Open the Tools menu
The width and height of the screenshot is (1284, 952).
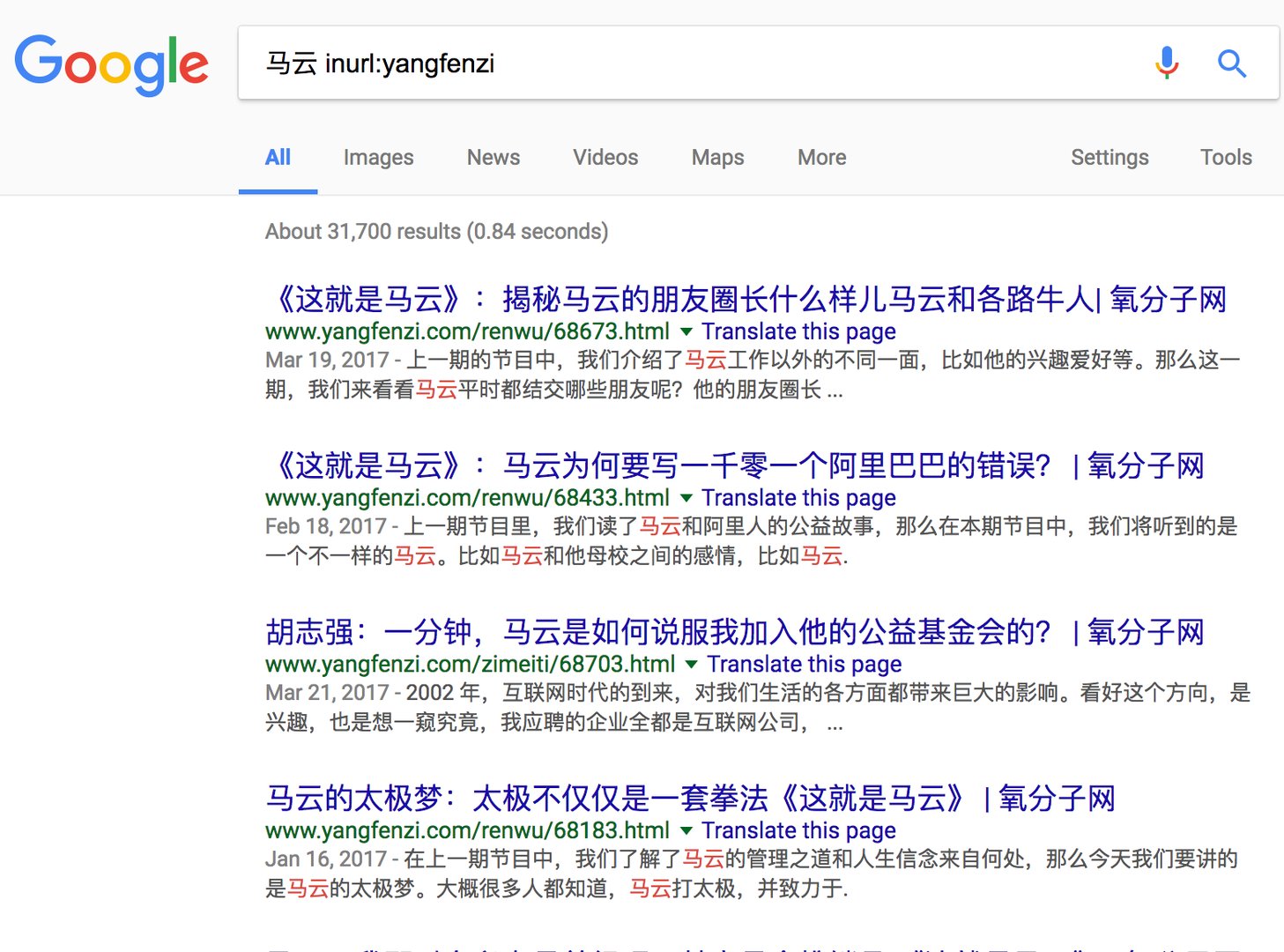click(1226, 157)
